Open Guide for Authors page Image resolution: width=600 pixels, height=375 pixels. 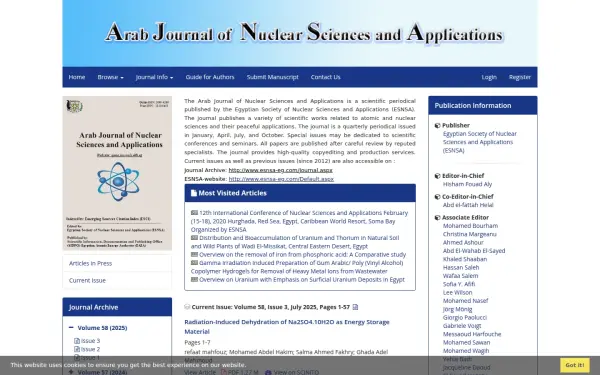[210, 77]
